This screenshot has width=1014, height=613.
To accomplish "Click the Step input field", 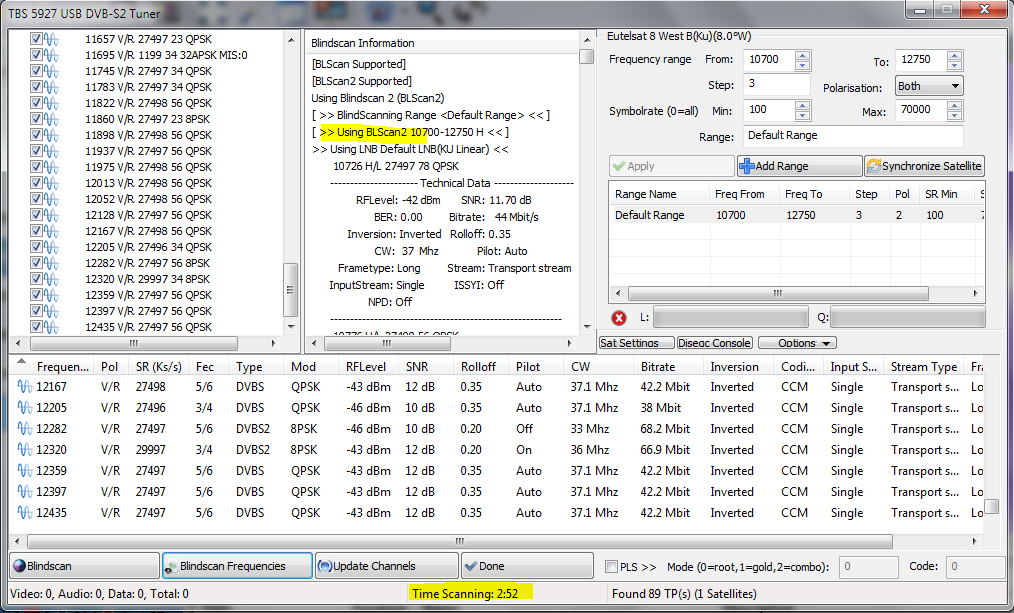I will [x=777, y=84].
